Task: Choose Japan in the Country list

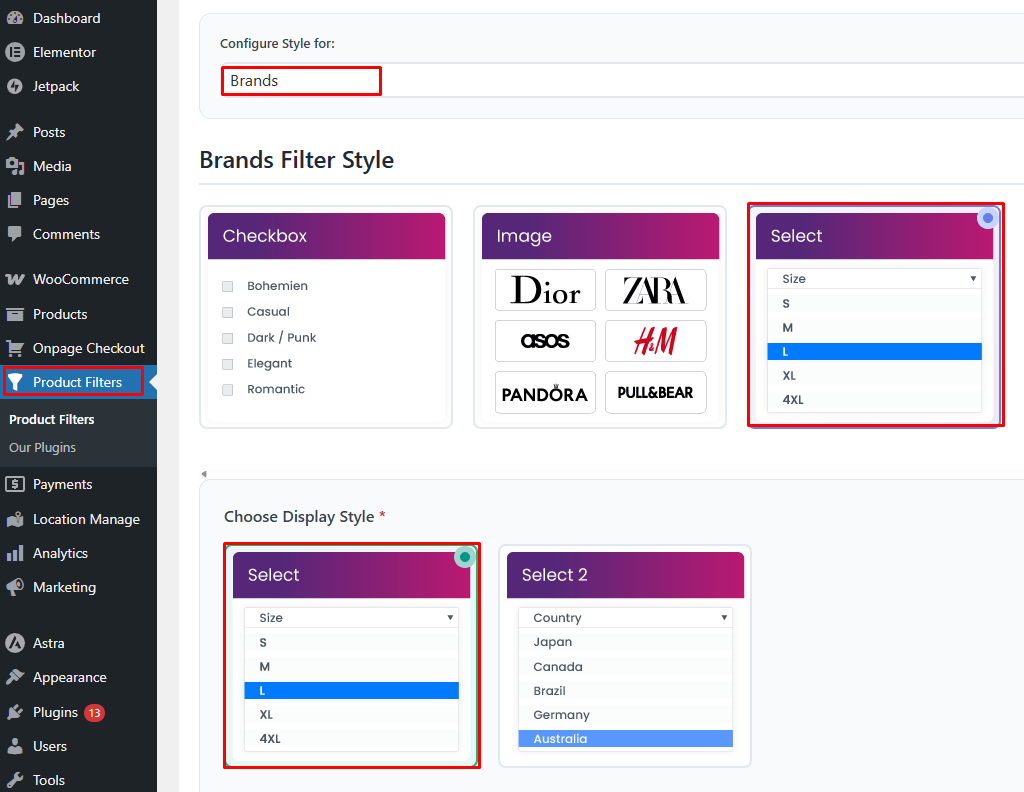Action: (625, 642)
